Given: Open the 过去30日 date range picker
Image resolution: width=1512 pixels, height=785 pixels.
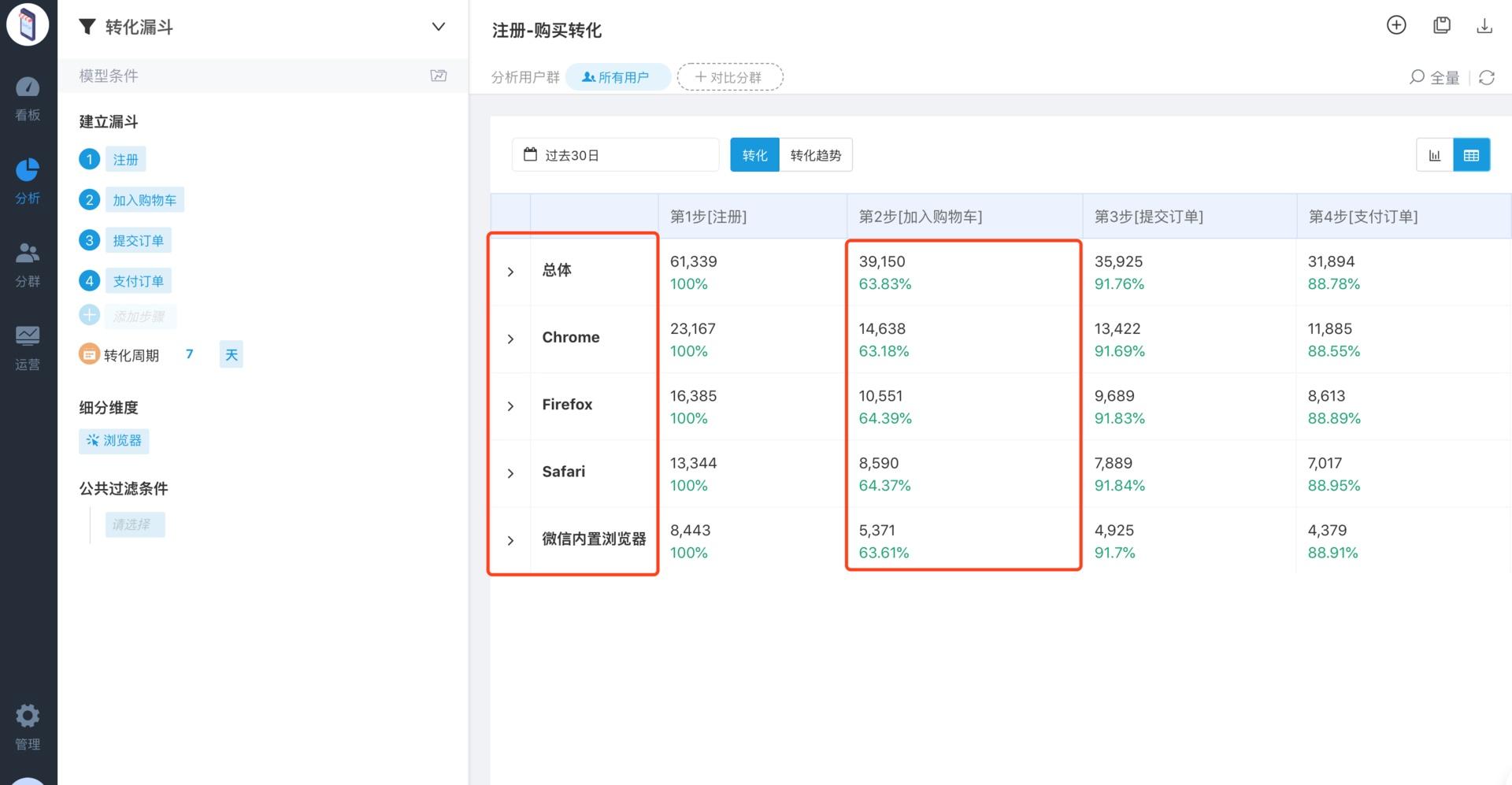Looking at the screenshot, I should tap(615, 154).
